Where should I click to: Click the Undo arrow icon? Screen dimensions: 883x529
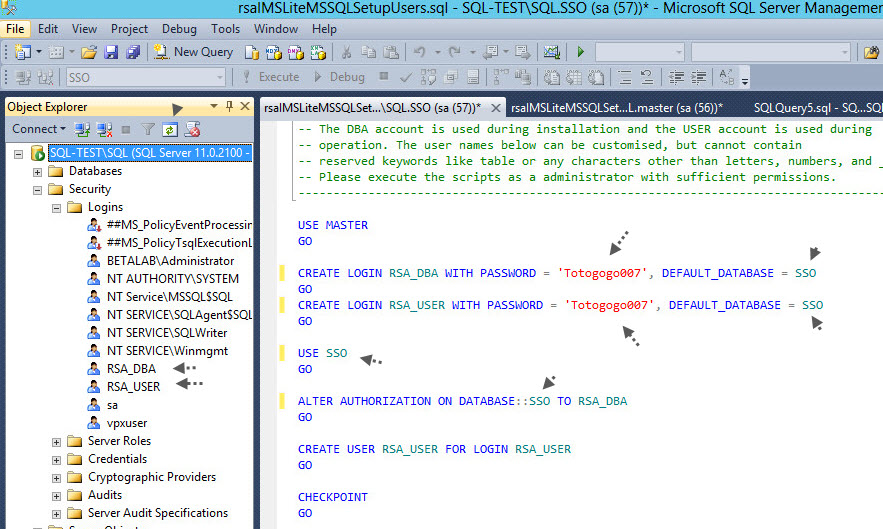click(x=420, y=52)
